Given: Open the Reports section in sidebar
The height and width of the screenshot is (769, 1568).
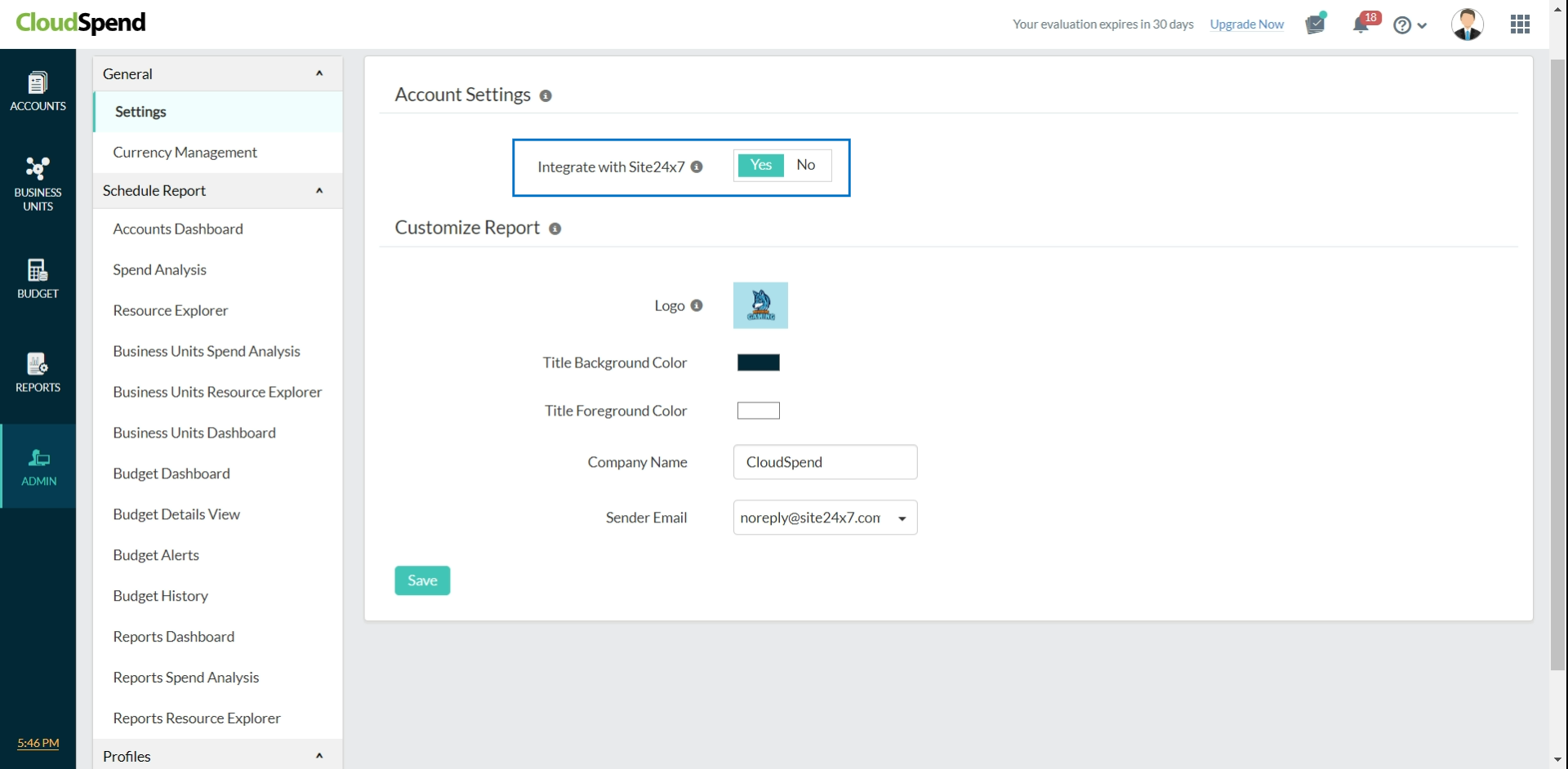Looking at the screenshot, I should 38,372.
